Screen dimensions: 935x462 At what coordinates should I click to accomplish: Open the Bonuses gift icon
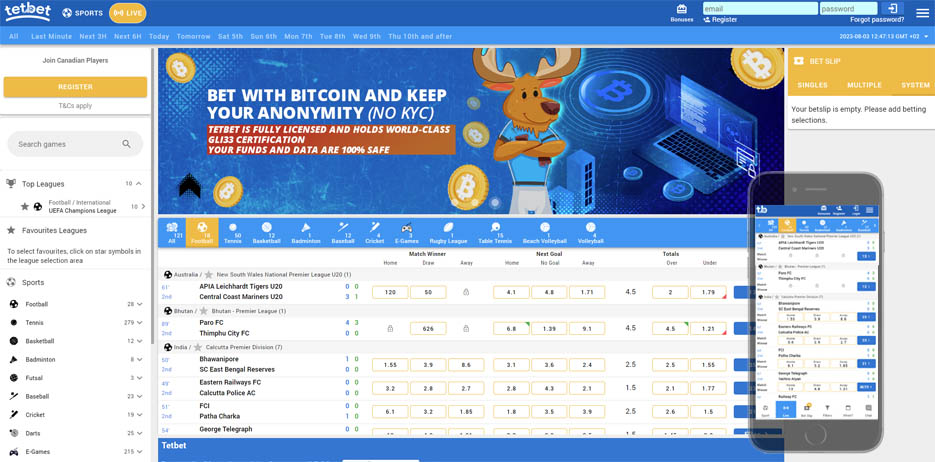pos(682,9)
